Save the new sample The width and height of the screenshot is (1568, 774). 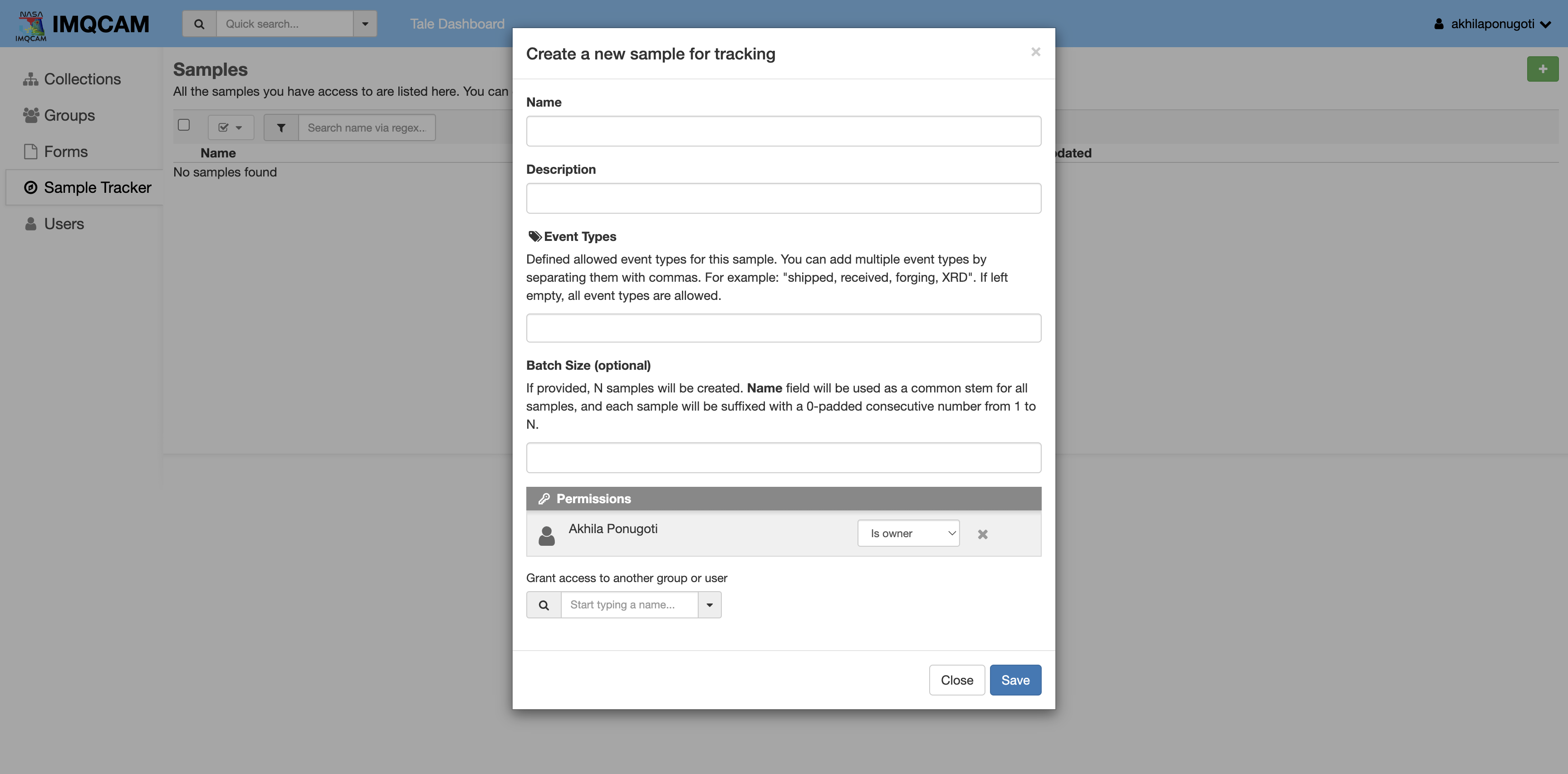(x=1015, y=680)
